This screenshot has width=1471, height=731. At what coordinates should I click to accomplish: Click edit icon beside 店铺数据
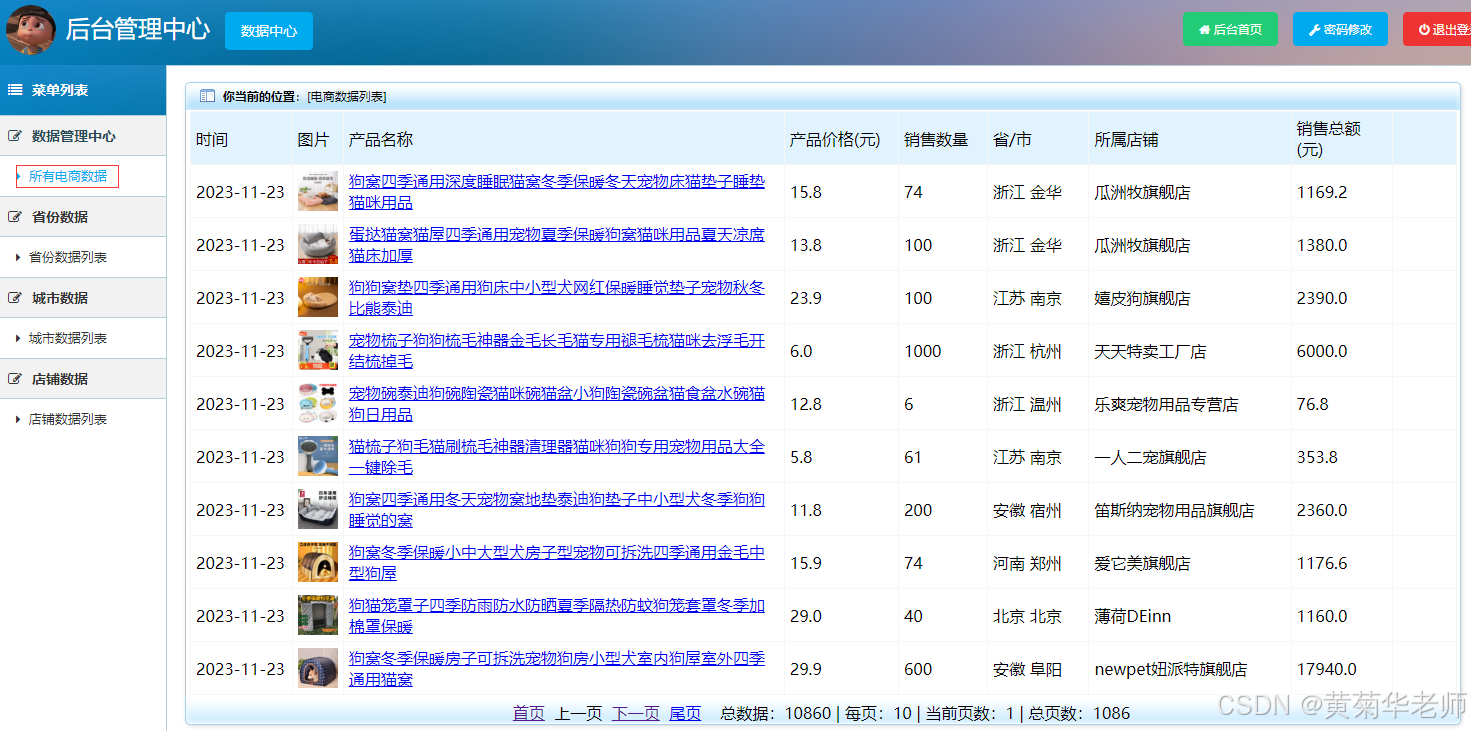tap(15, 379)
